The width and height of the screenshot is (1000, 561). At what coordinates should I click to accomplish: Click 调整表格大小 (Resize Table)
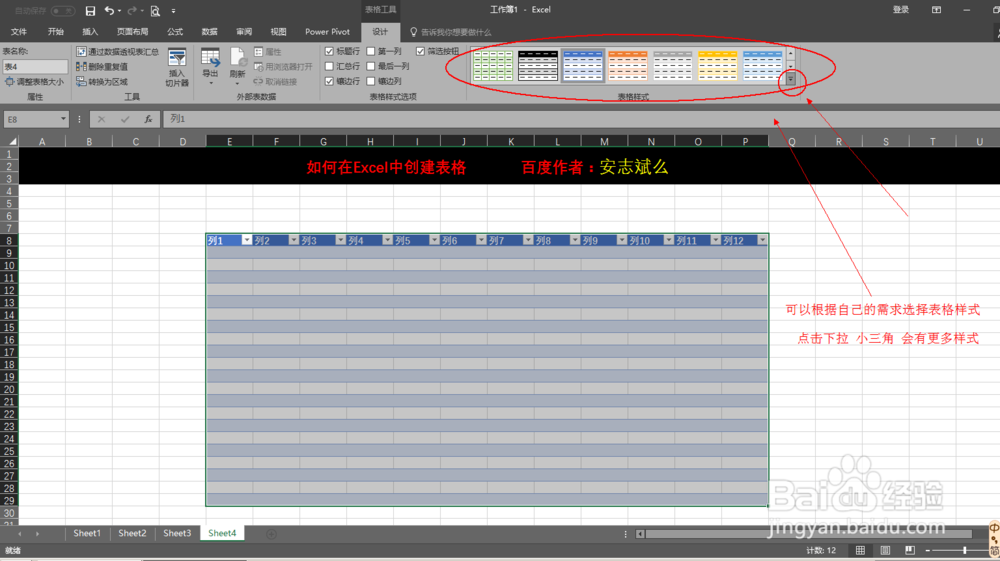(x=35, y=82)
